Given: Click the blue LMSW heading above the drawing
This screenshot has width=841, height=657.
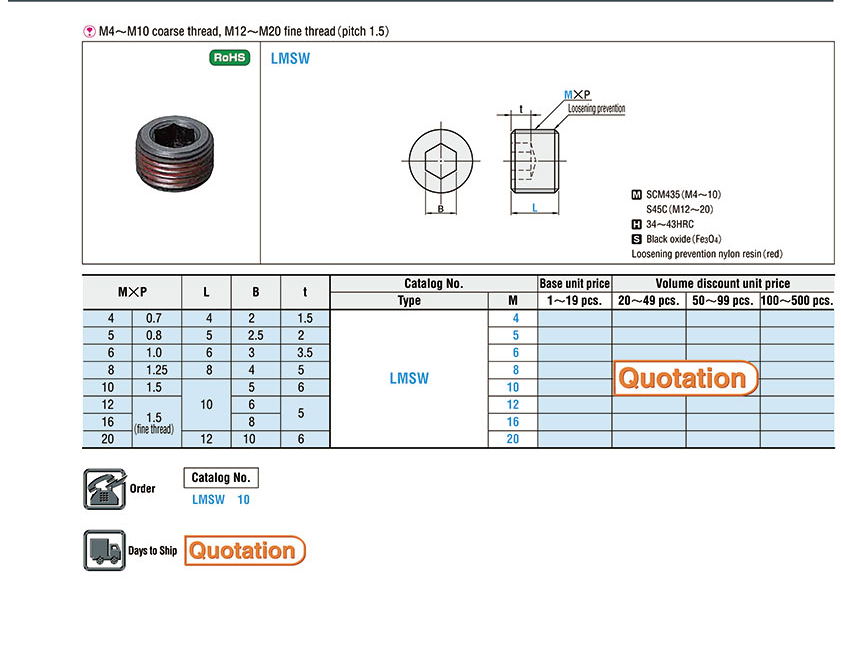Looking at the screenshot, I should click(290, 58).
